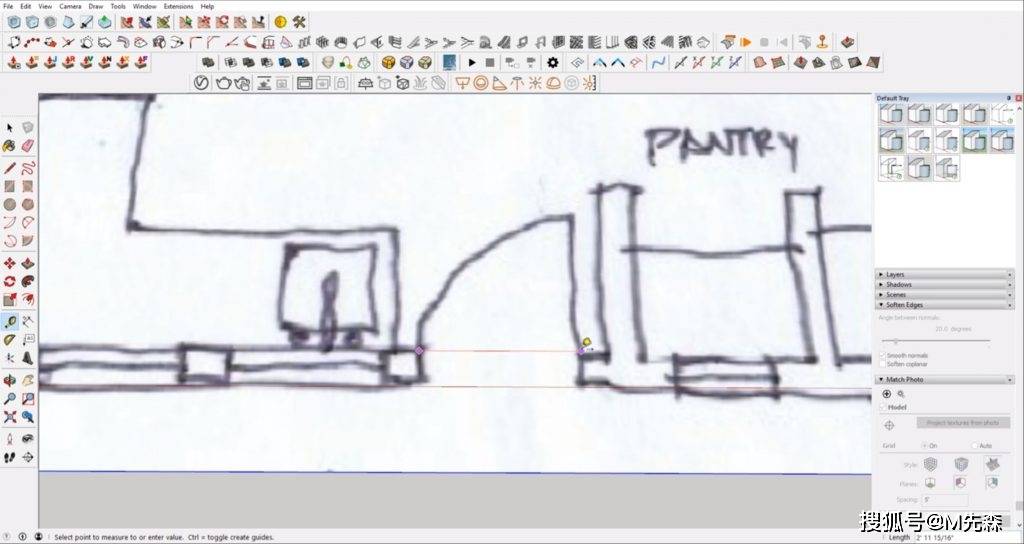Open the Draw menu
Viewport: 1024px width, 544px height.
coord(95,6)
